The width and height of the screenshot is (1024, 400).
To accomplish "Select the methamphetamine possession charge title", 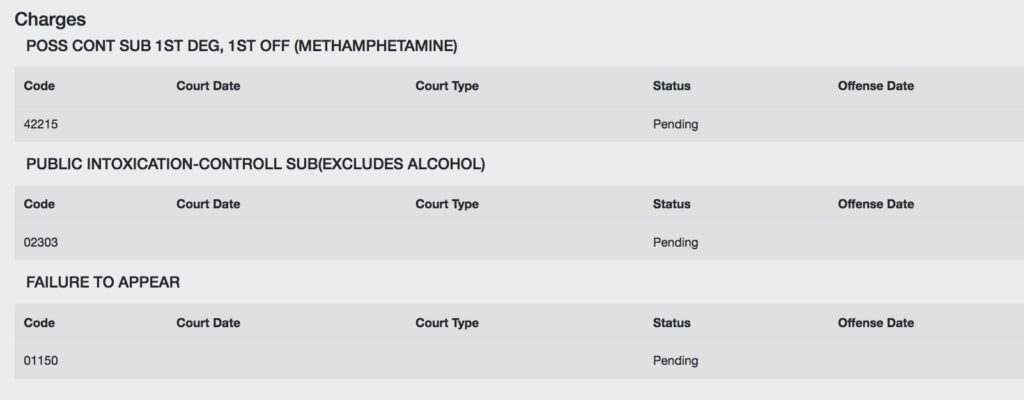I will 242,47.
